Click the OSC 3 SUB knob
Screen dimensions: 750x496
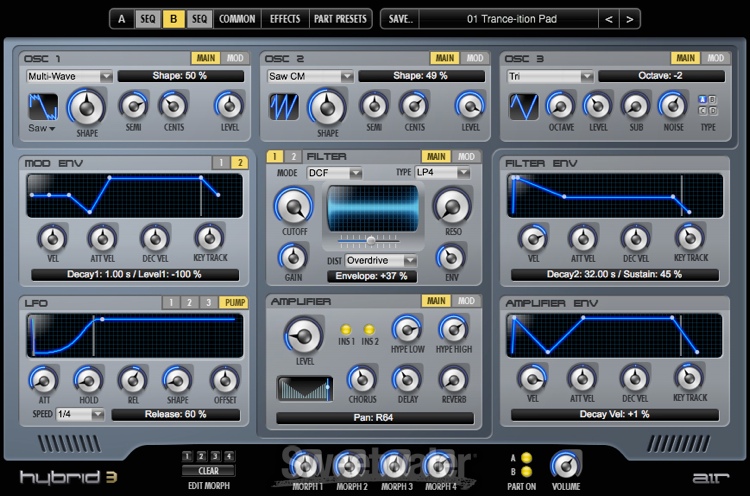point(636,106)
